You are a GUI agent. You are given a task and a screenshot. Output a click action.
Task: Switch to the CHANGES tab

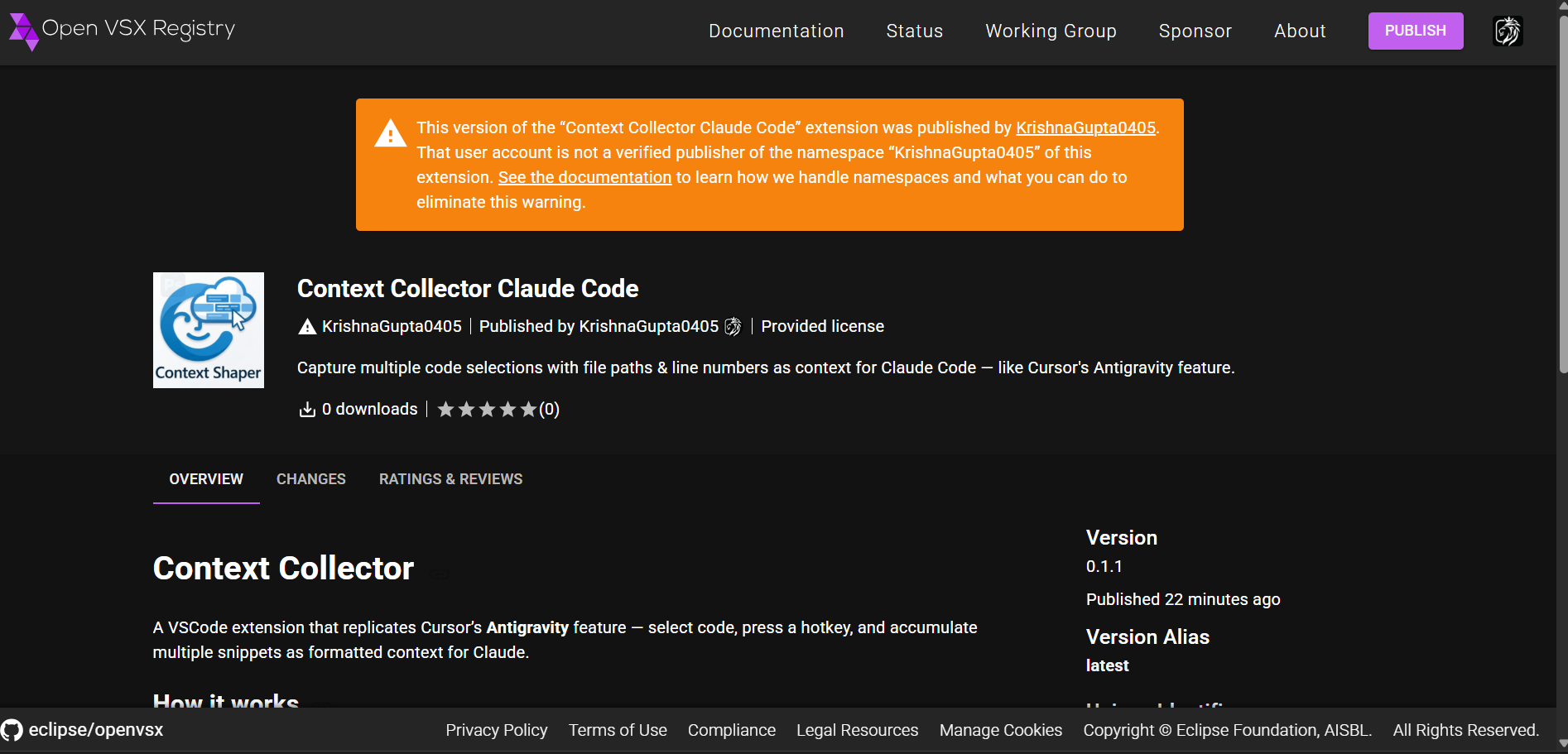310,478
